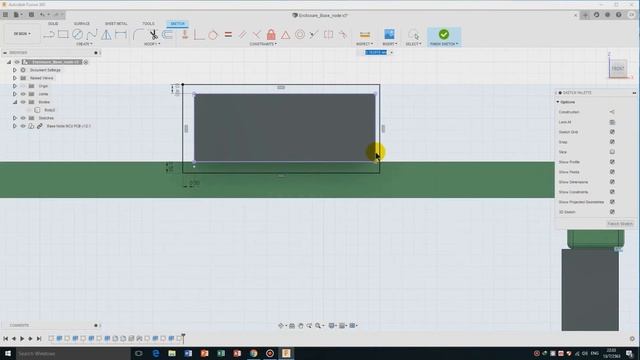Click the Select cursor tool icon
This screenshot has width=640, height=360.
pyautogui.click(x=413, y=35)
